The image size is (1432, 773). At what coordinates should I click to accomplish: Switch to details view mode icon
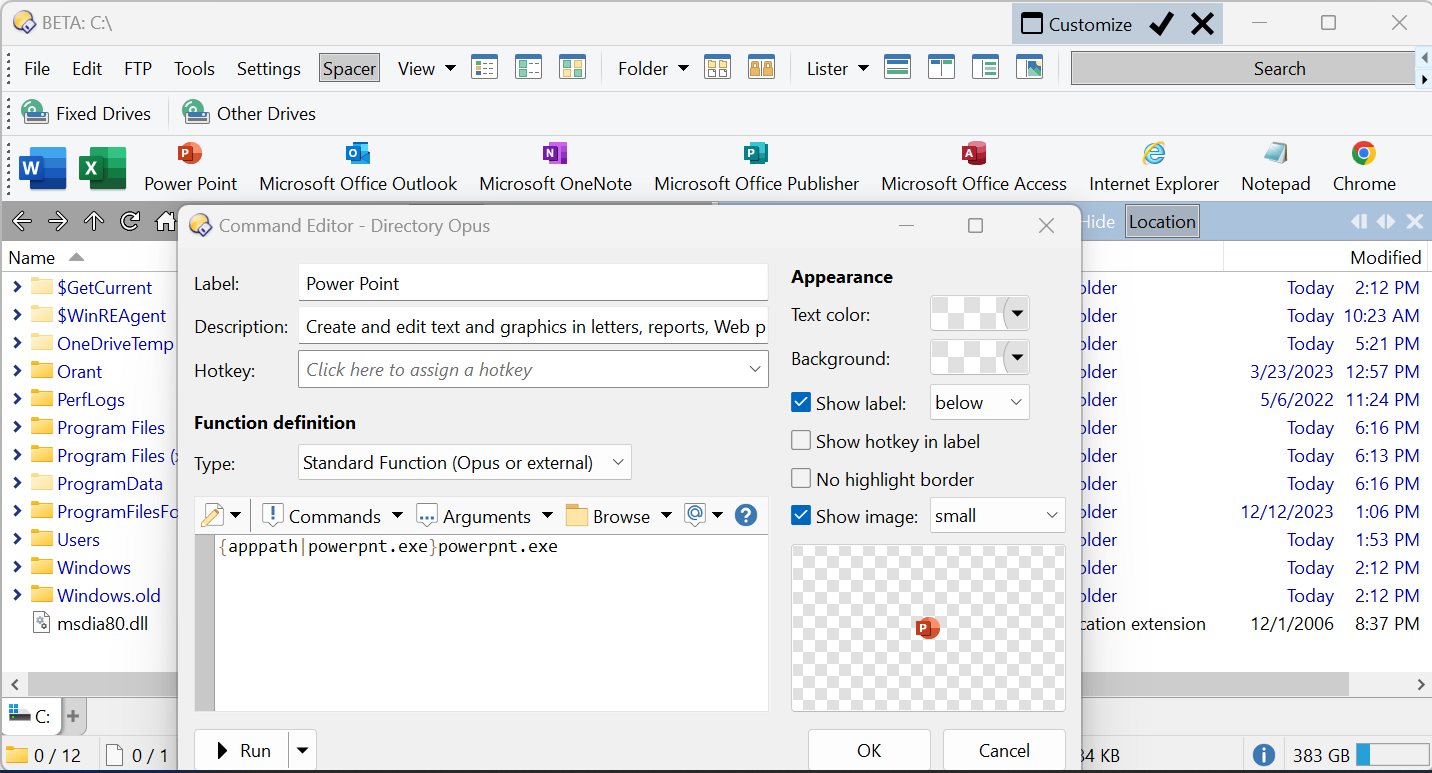(485, 68)
